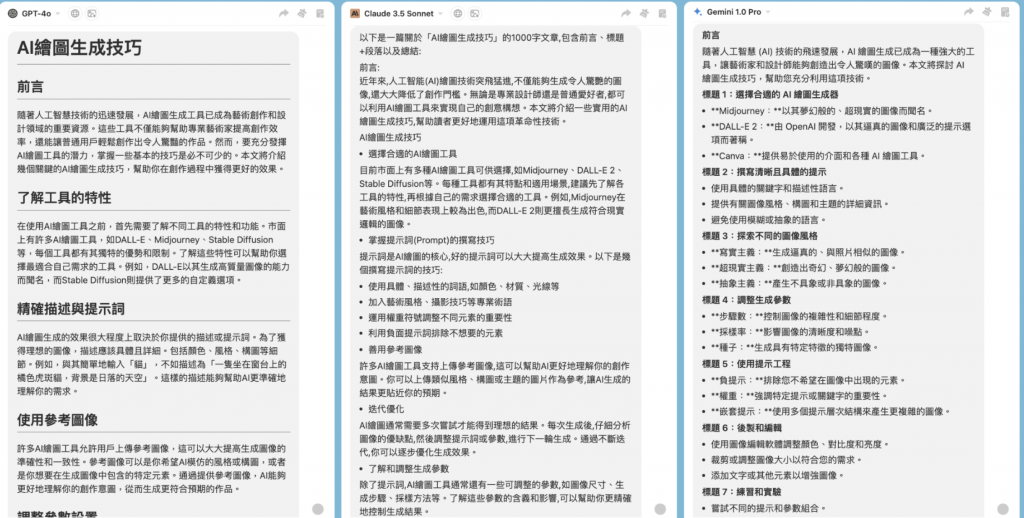Click the "**負提示：**" bullet
1024x518 pixels.
click(808, 380)
